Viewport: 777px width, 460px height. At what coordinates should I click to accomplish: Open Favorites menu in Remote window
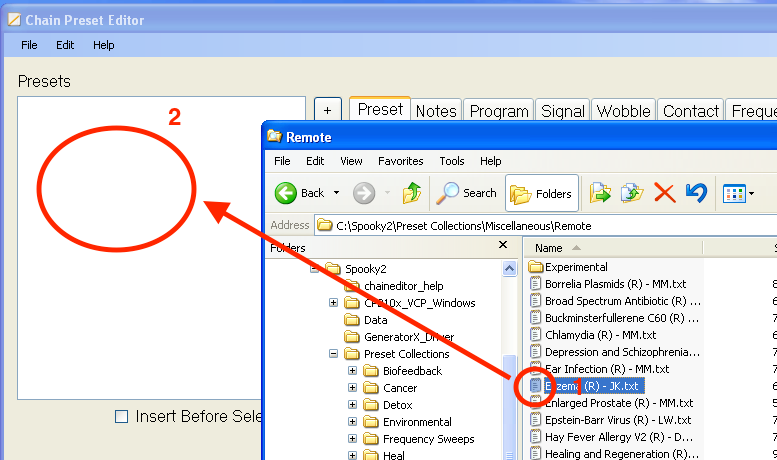point(400,161)
